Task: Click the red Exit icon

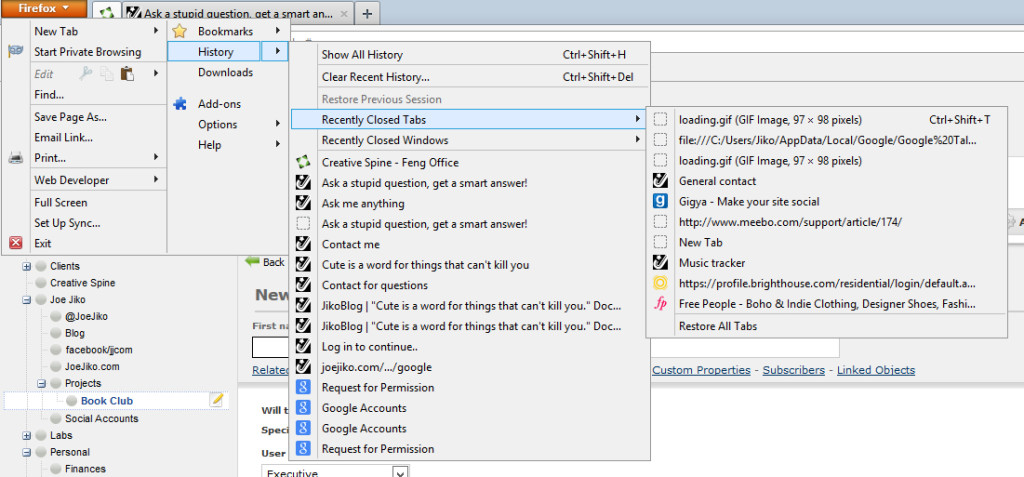Action: click(x=16, y=243)
